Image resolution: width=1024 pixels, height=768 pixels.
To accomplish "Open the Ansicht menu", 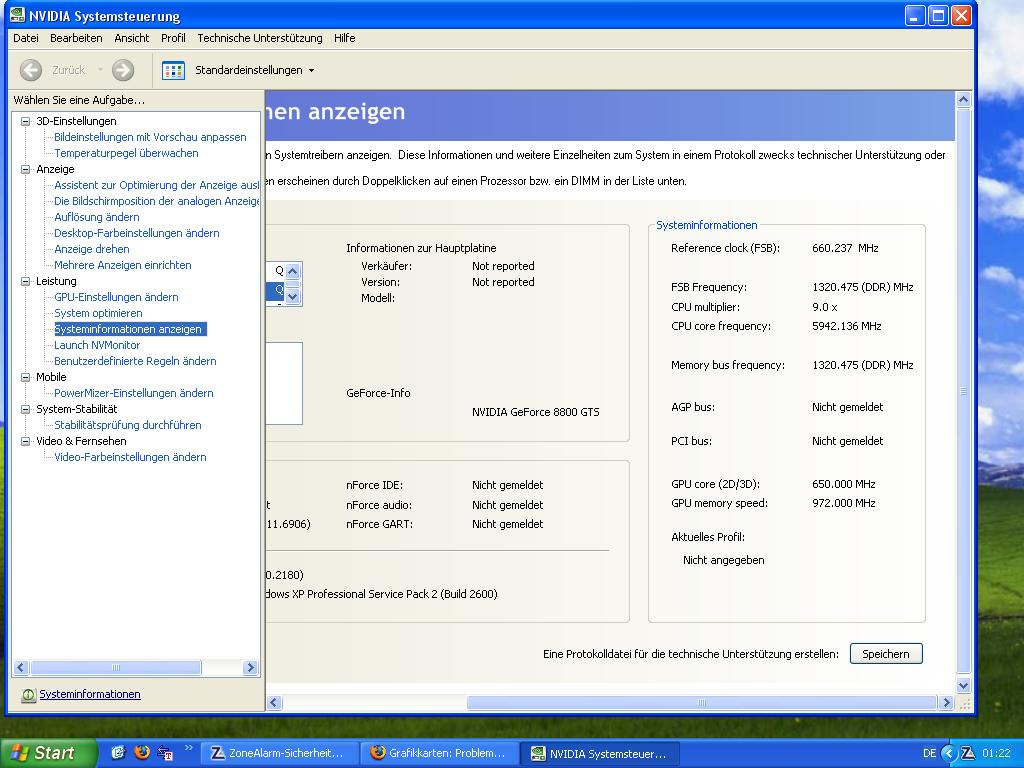I will pyautogui.click(x=132, y=38).
